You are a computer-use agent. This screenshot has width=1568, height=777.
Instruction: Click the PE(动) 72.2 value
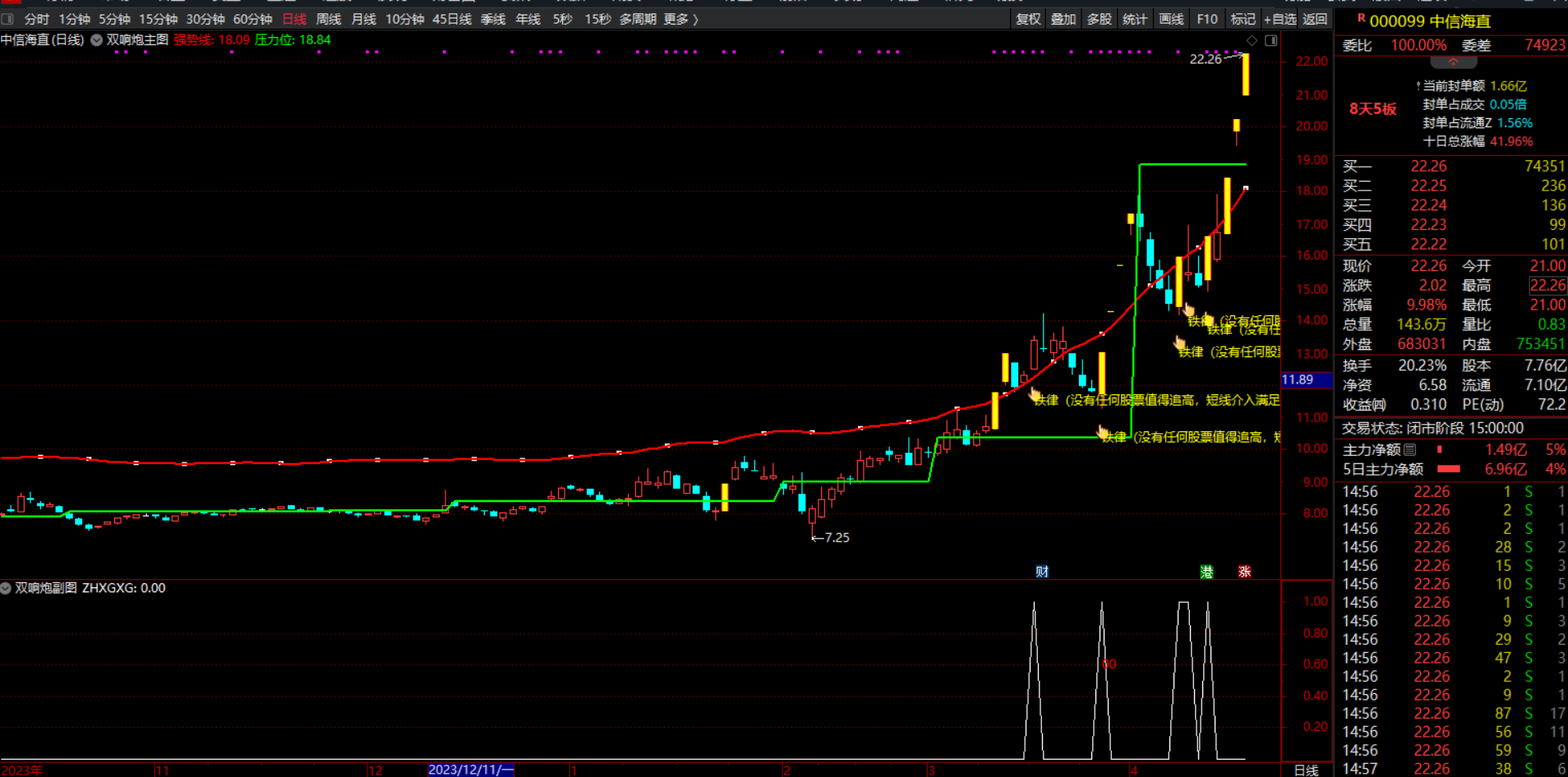1552,404
